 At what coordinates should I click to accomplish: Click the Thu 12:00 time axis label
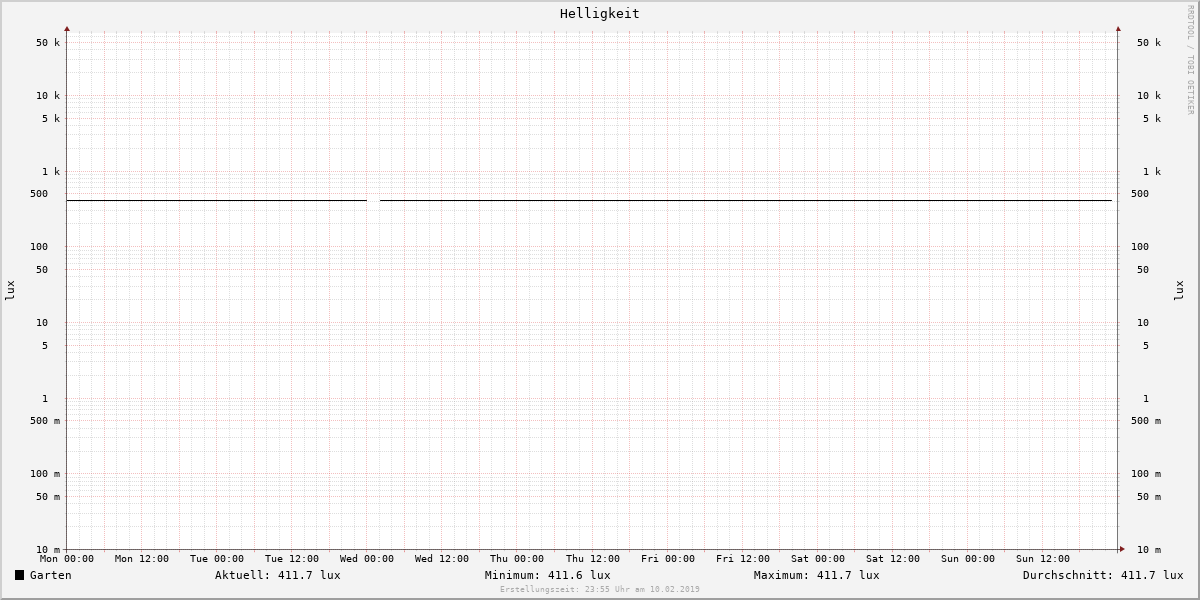[593, 559]
